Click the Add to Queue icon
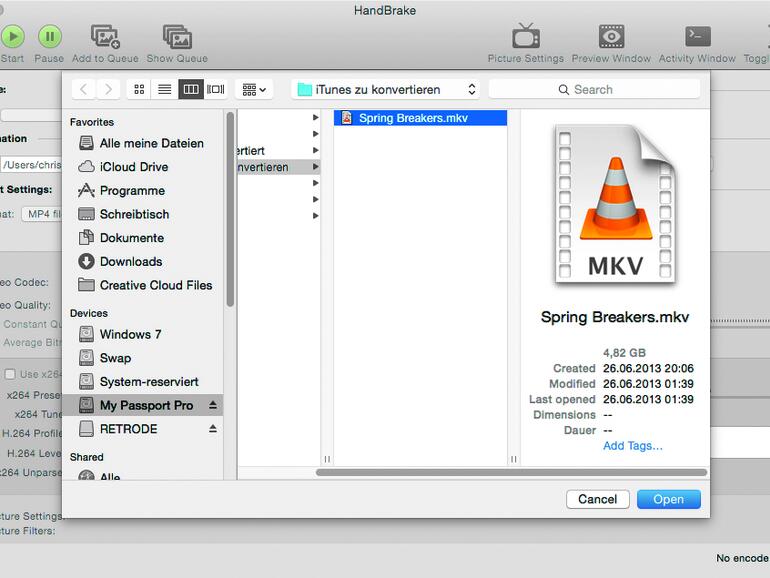 click(x=105, y=37)
